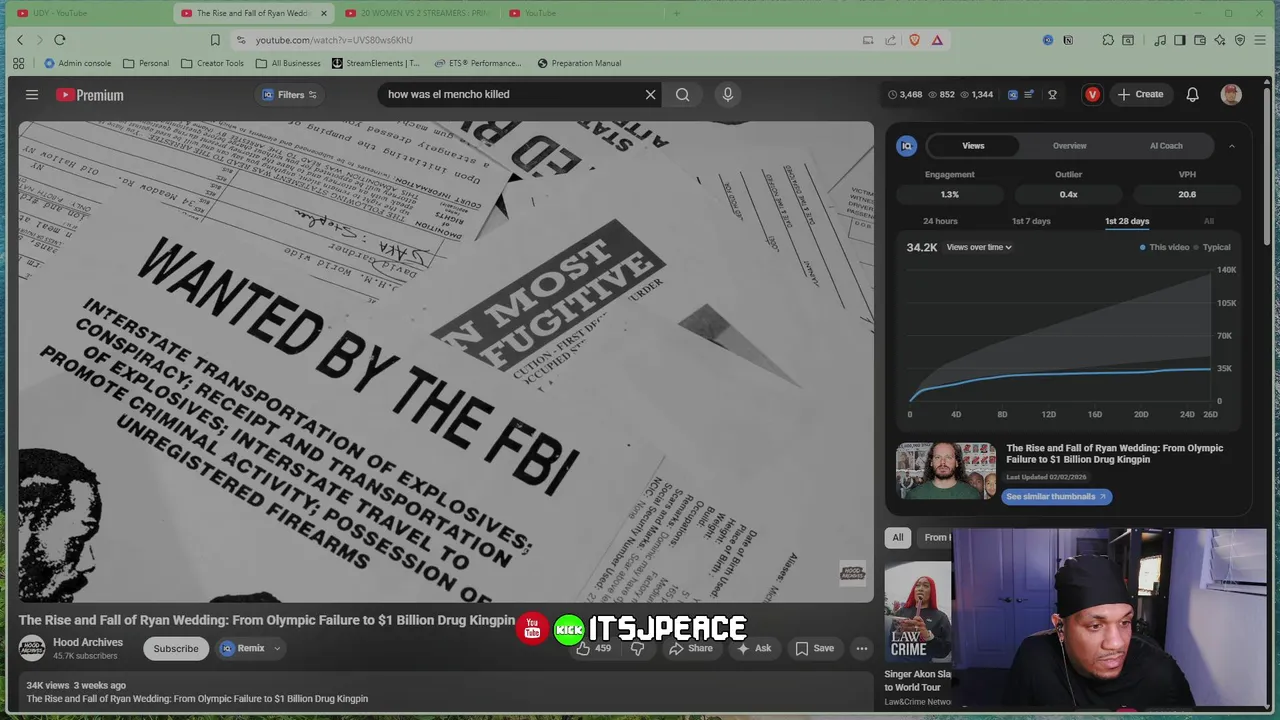Open Personal bookmark folder
Image resolution: width=1280 pixels, height=720 pixels.
(x=146, y=63)
